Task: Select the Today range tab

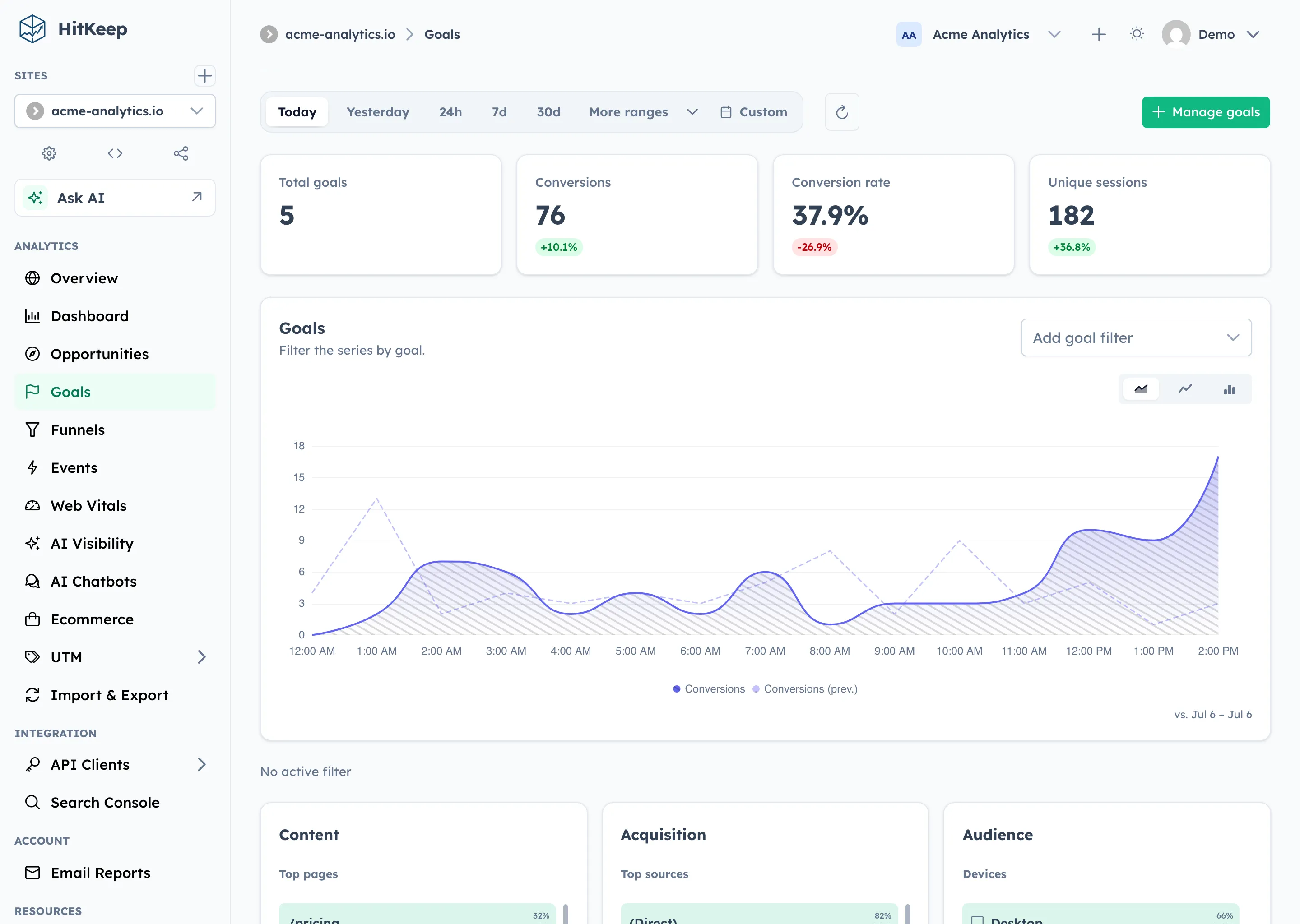Action: coord(297,112)
